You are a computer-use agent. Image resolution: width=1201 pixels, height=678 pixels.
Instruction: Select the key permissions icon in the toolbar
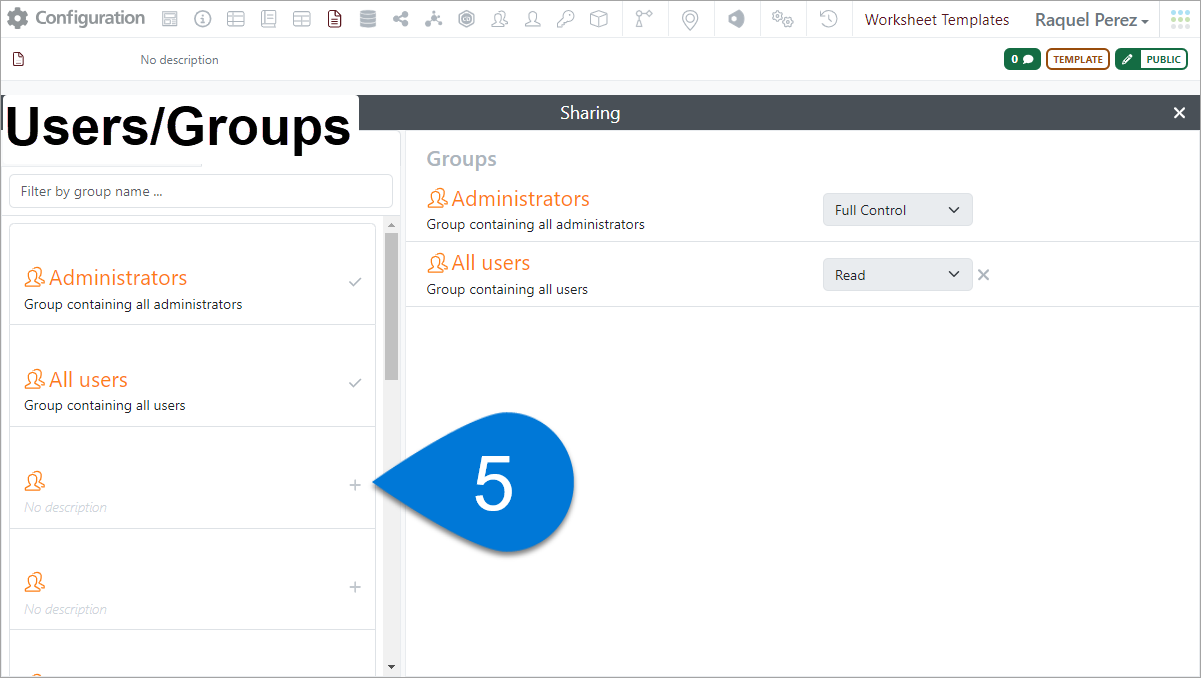(565, 18)
